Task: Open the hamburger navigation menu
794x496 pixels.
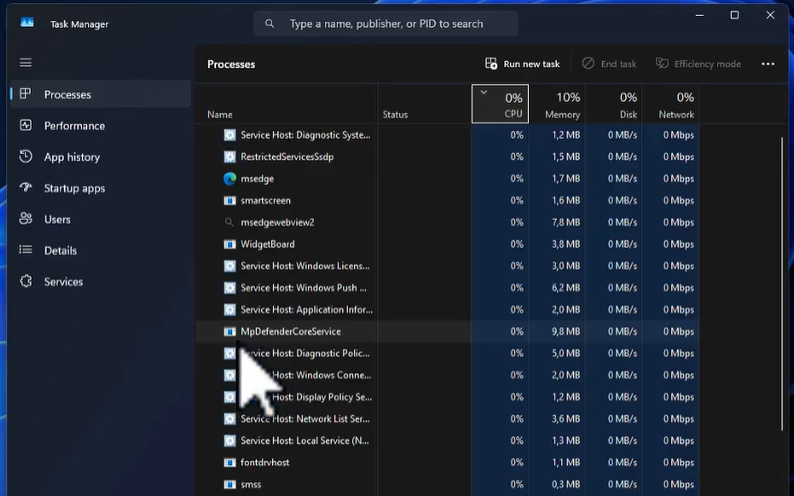Action: pyautogui.click(x=25, y=63)
